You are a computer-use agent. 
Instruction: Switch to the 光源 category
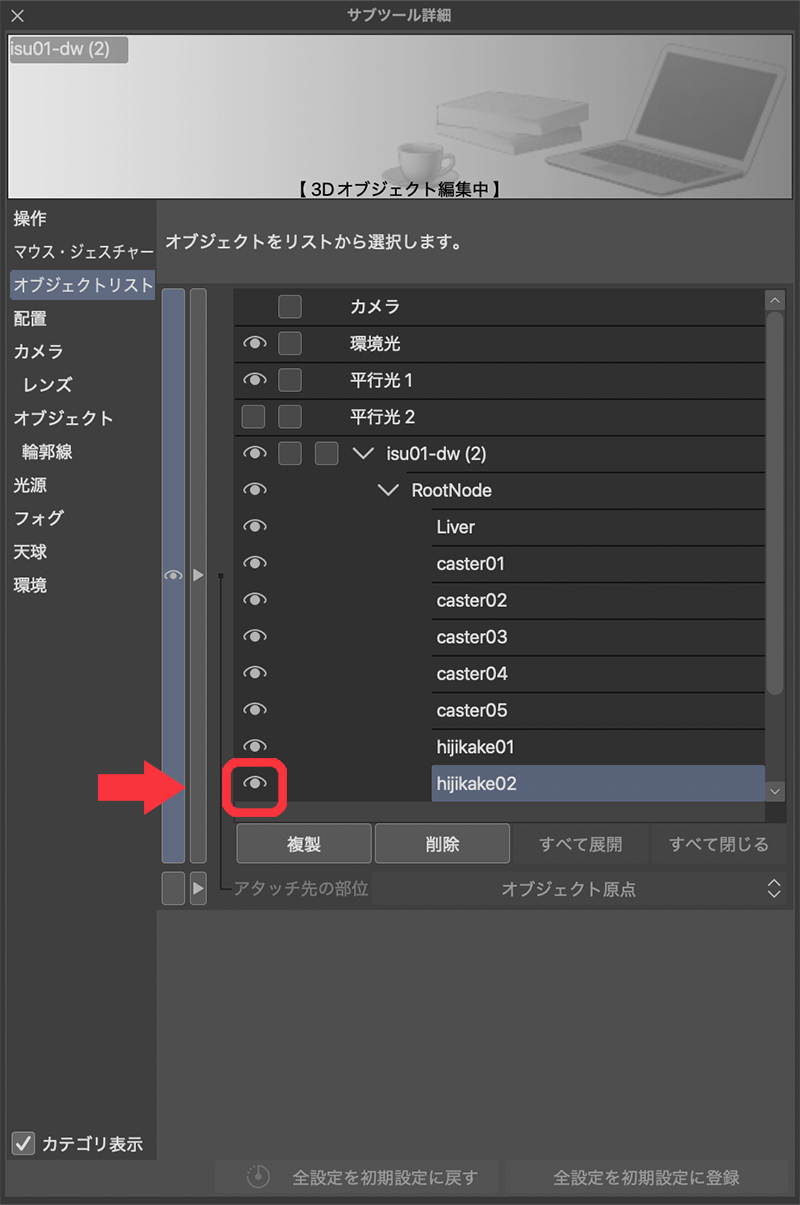[31, 485]
